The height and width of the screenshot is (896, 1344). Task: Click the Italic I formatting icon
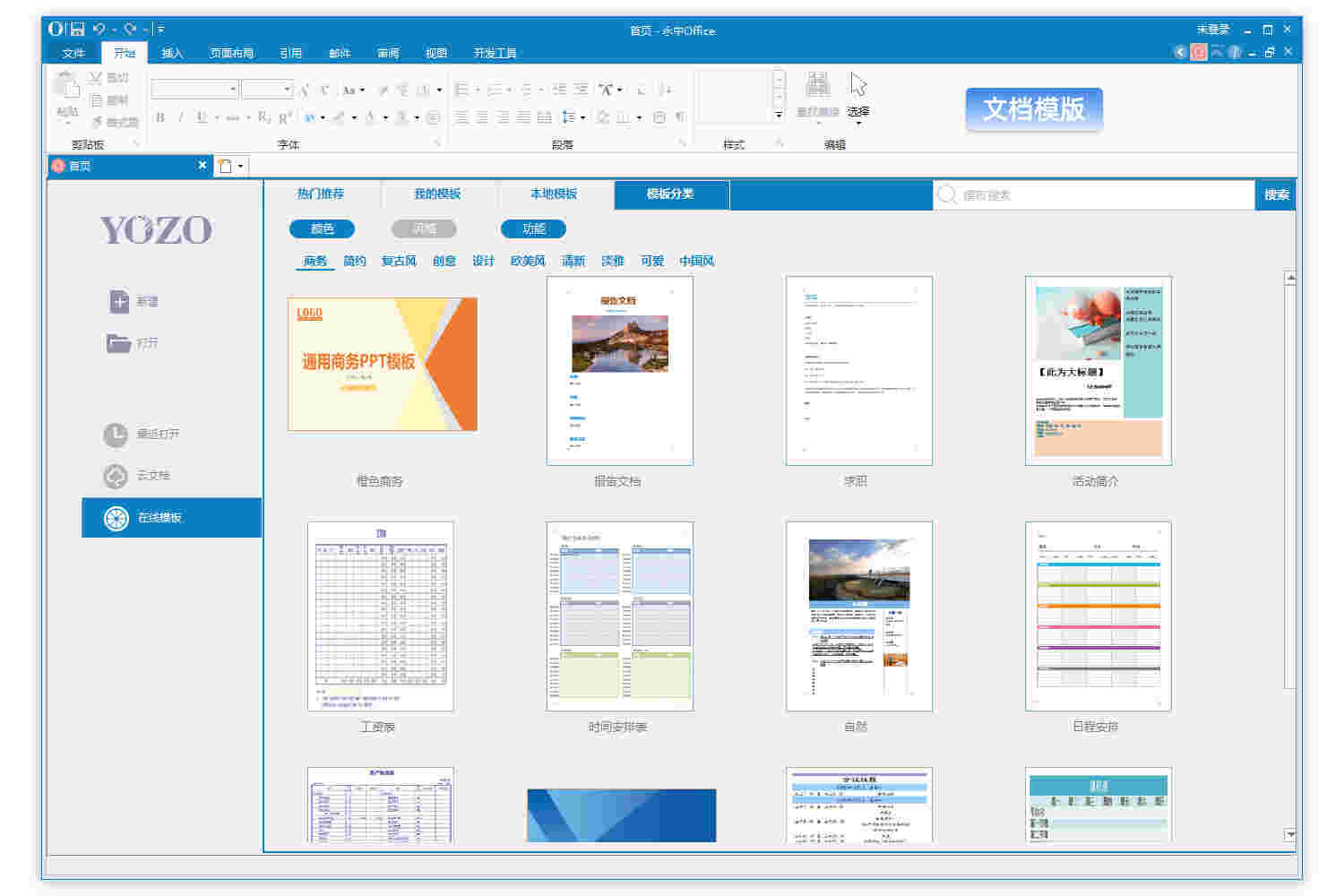point(180,117)
